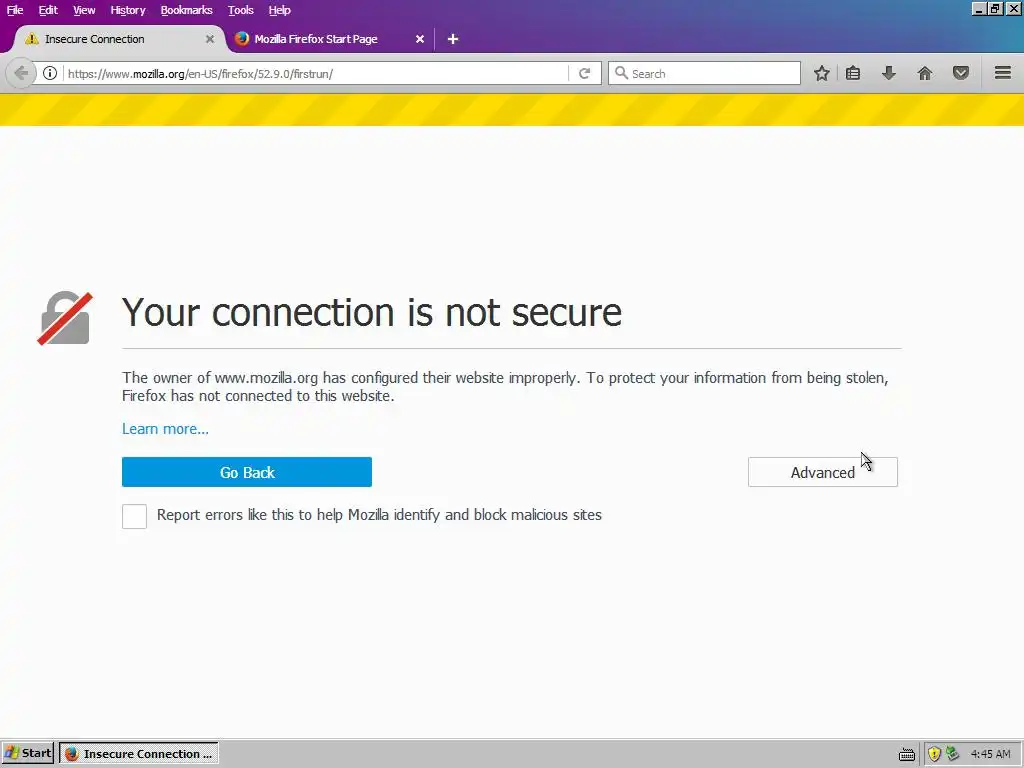Viewport: 1024px width, 768px height.
Task: Open the History menu
Action: point(127,10)
